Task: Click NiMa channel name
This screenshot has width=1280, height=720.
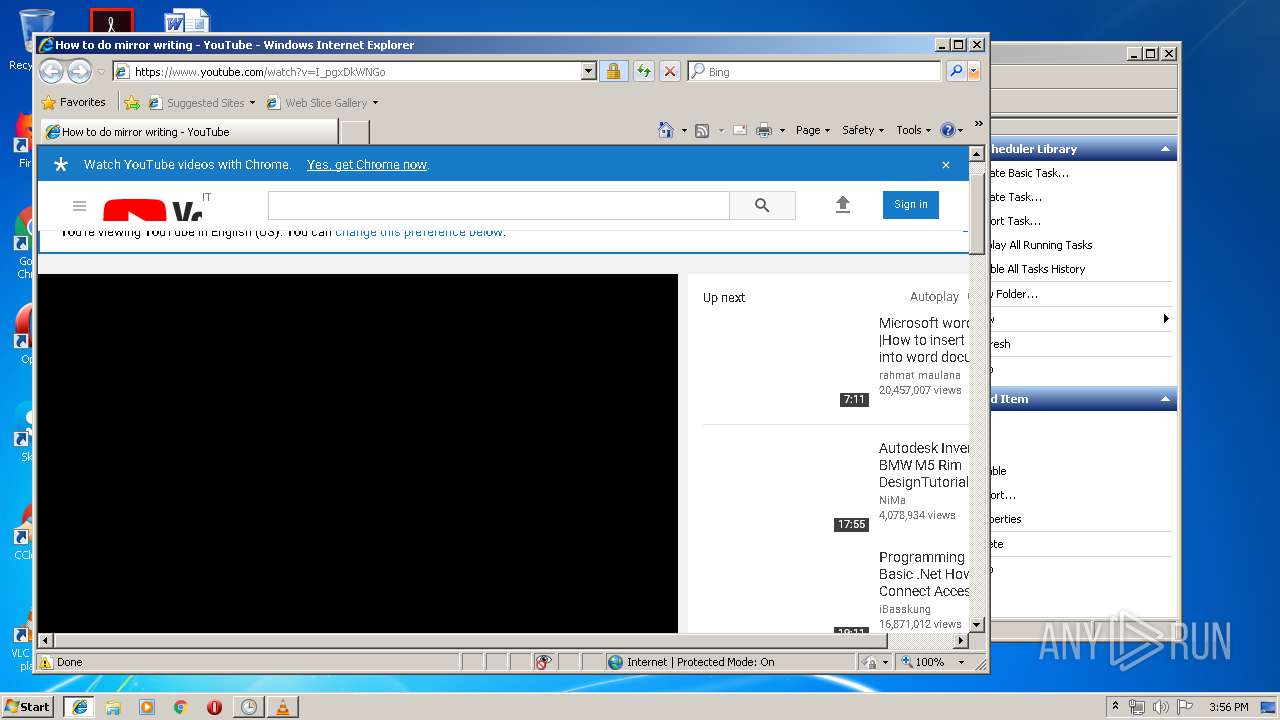Action: pos(892,500)
